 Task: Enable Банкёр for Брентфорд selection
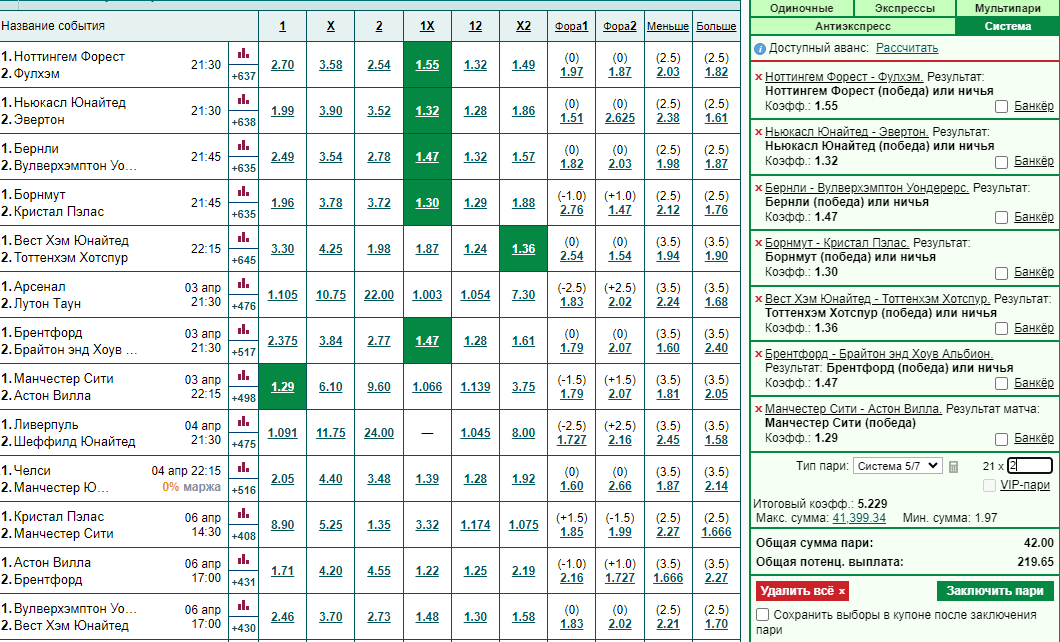click(1001, 383)
